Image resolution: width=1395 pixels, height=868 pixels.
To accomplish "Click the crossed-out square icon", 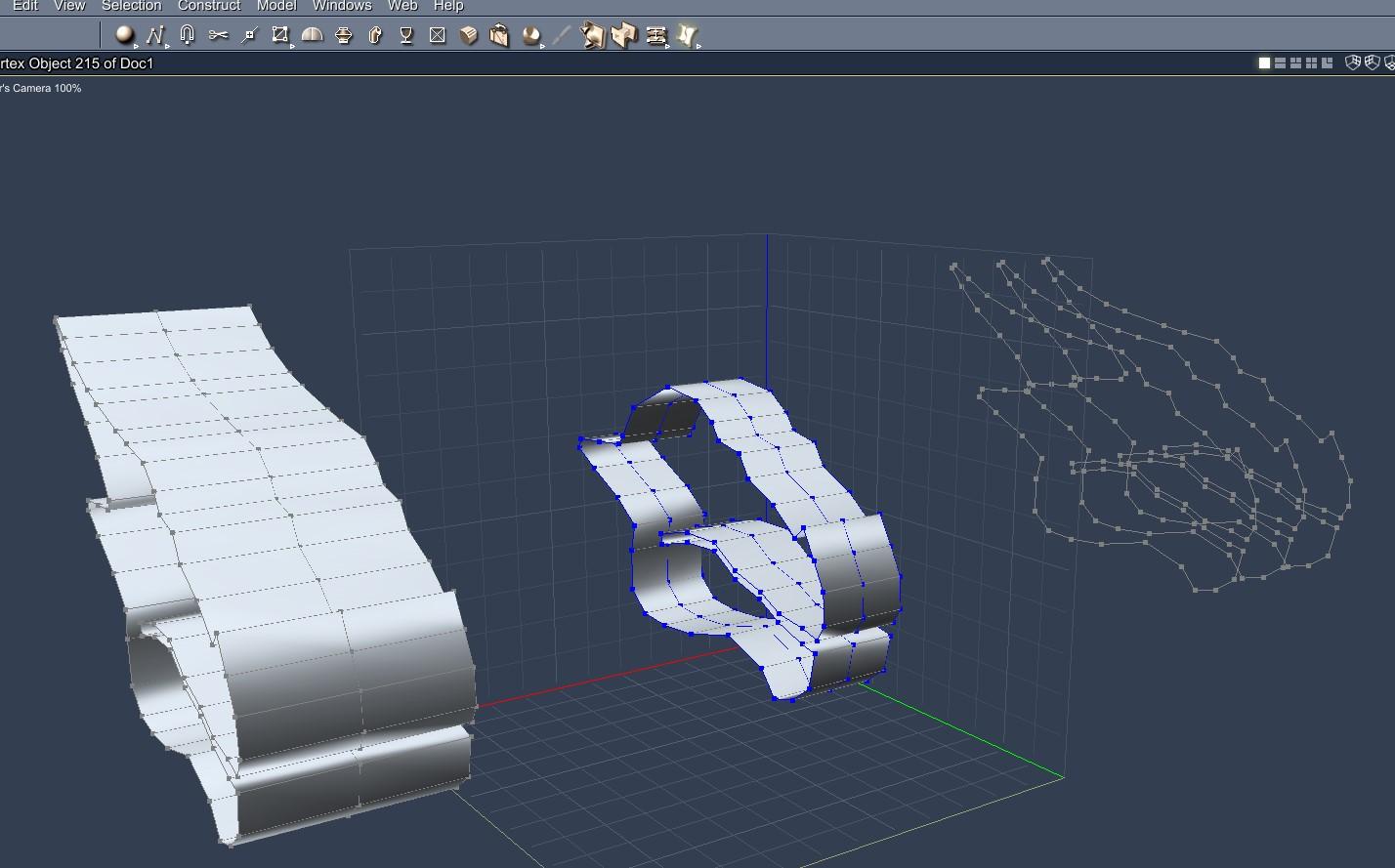I will [437, 35].
